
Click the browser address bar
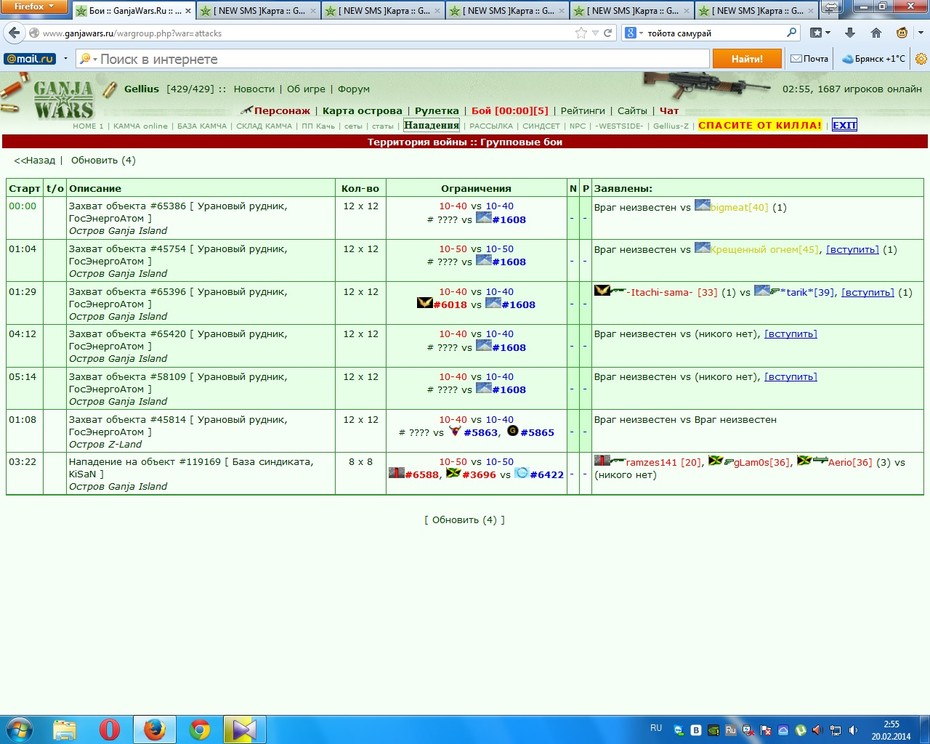click(305, 33)
